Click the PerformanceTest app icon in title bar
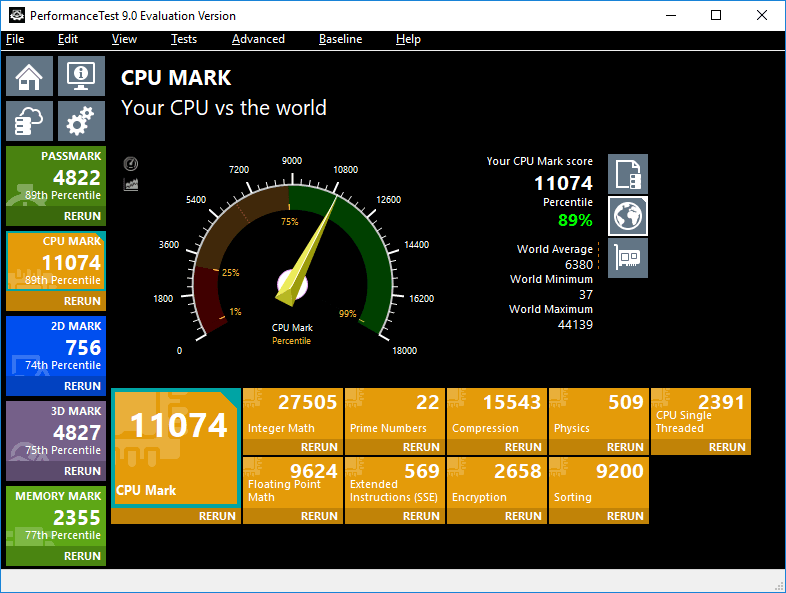 pos(17,16)
